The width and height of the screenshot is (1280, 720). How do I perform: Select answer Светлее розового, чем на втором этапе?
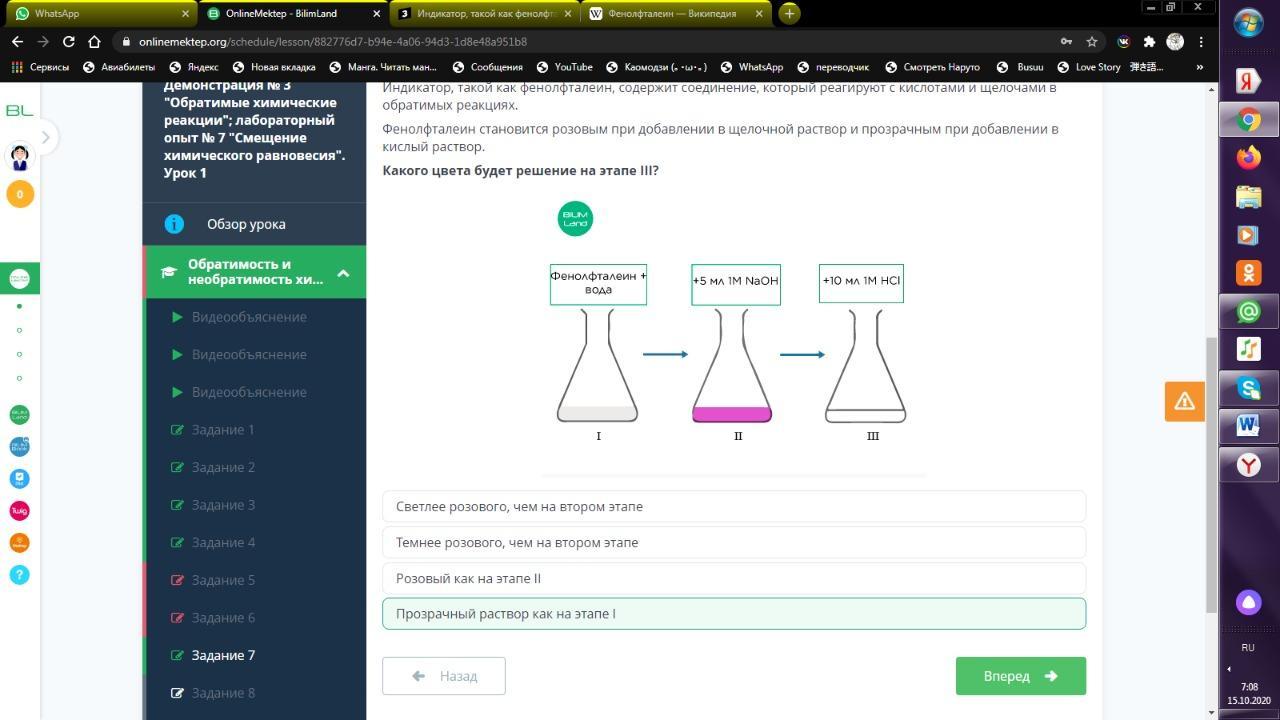coord(734,507)
